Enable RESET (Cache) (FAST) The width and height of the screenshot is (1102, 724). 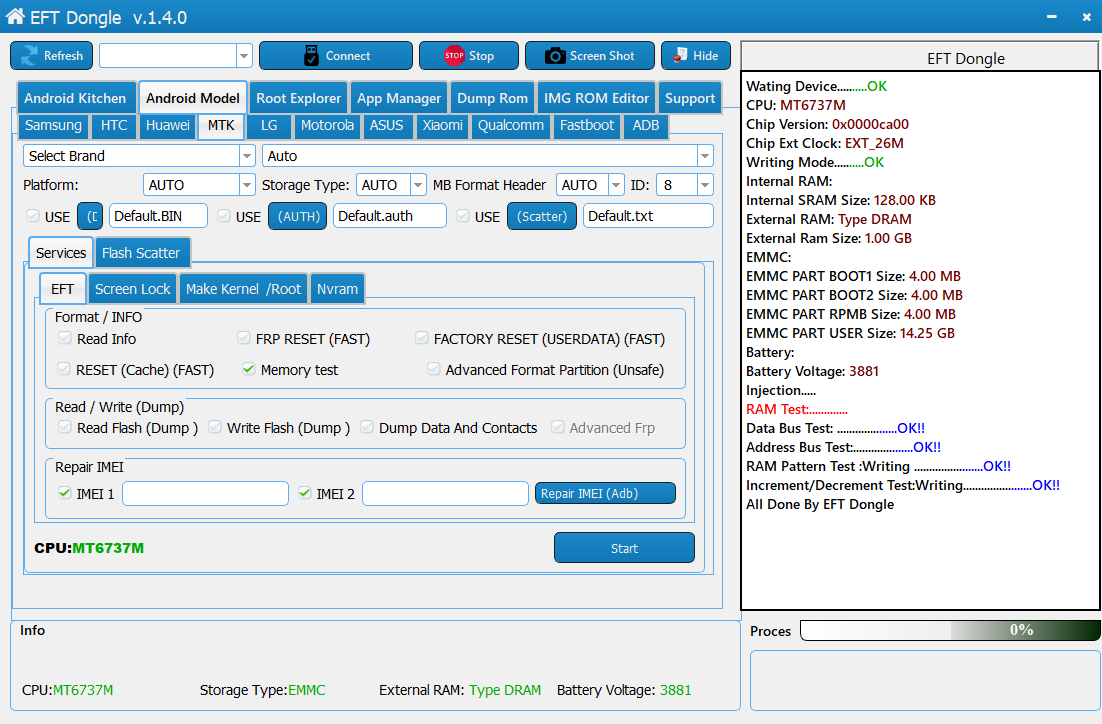[x=64, y=369]
